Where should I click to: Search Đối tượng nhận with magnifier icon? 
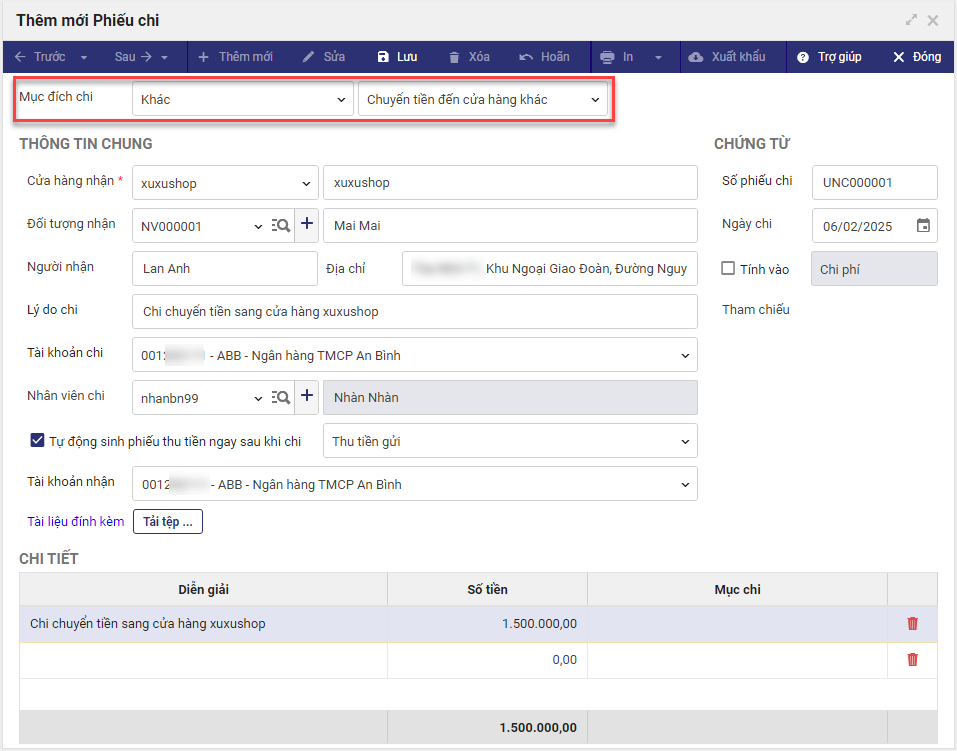[x=281, y=226]
